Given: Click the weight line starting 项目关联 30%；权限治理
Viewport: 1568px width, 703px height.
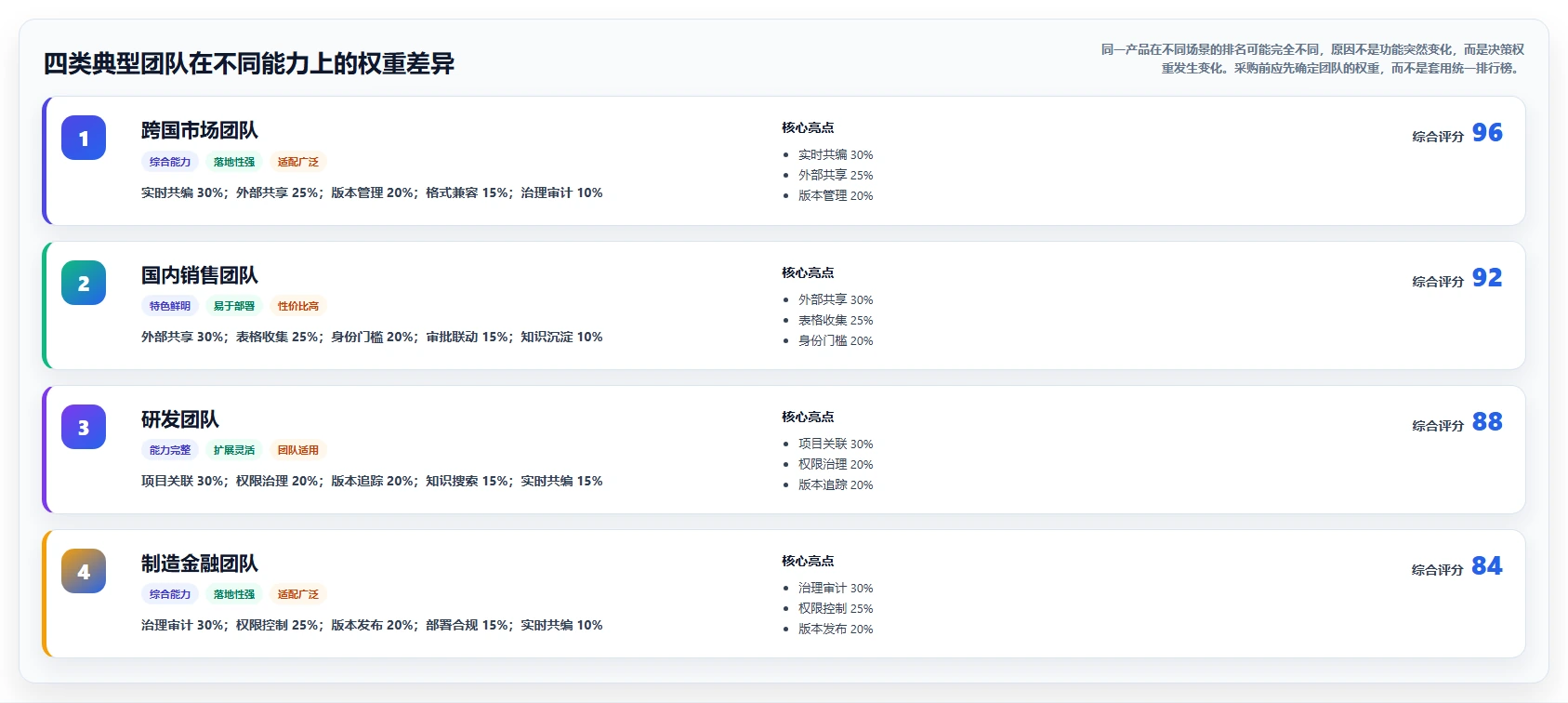Looking at the screenshot, I should 372,481.
